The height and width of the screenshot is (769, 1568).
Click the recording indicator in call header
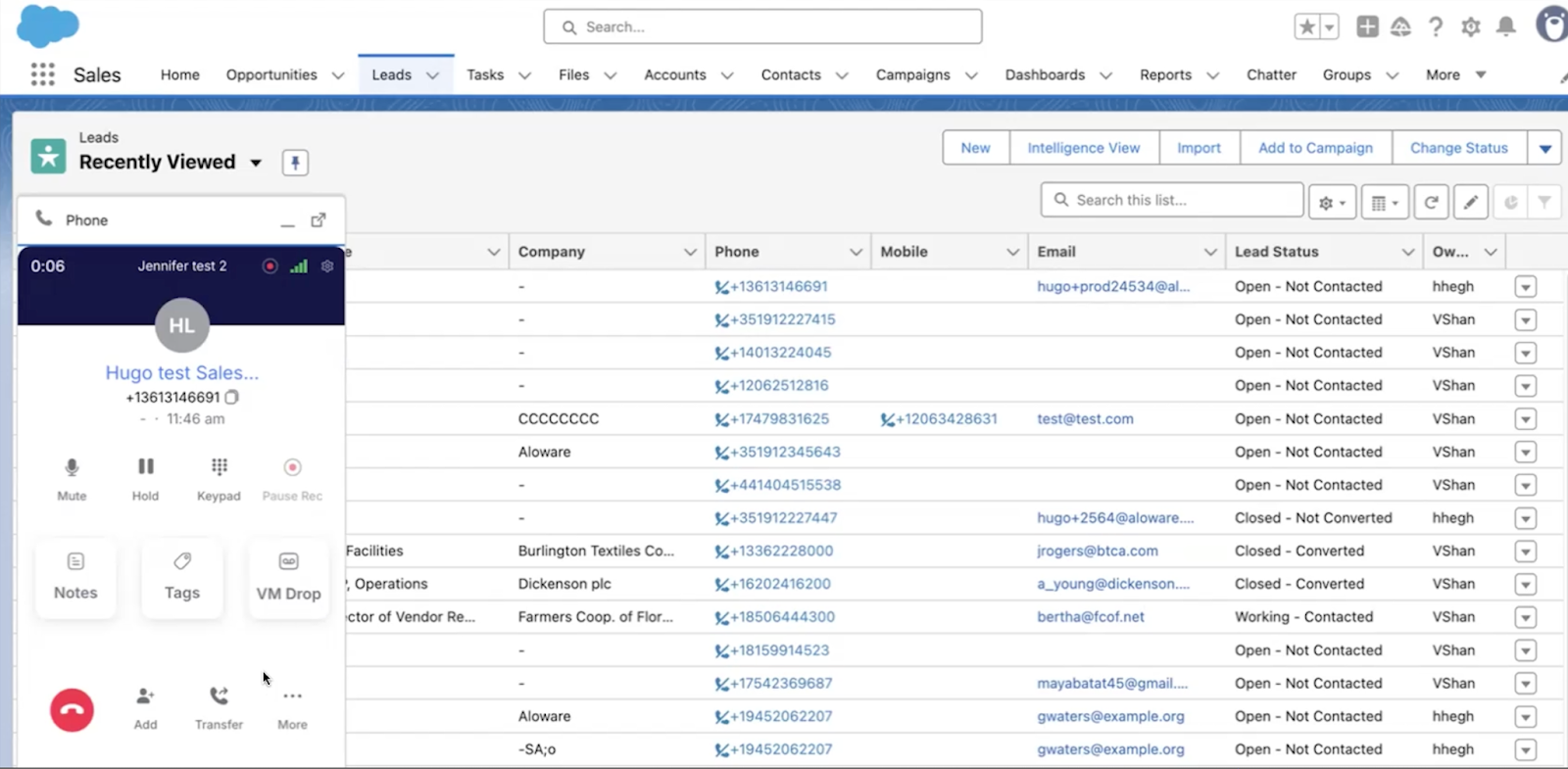point(269,265)
